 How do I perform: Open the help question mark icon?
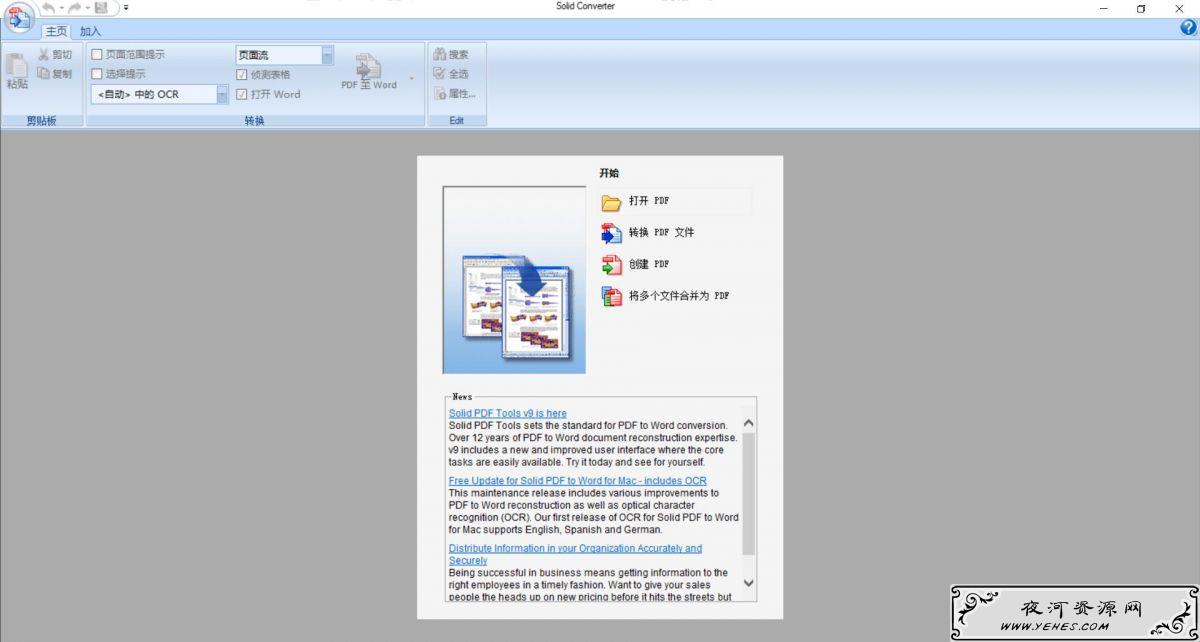click(1188, 29)
